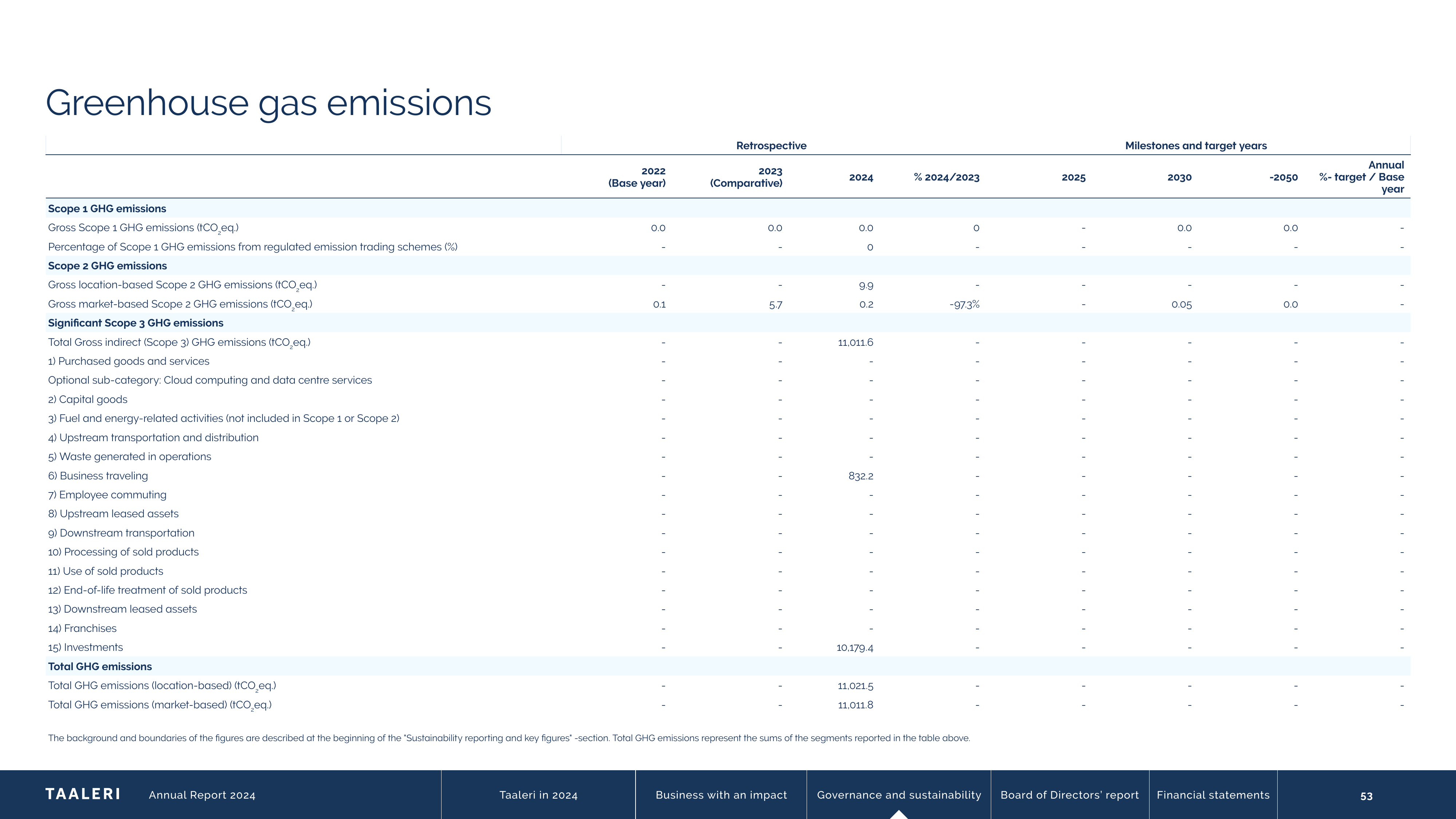Click the 7) Employee commuting row label
The width and height of the screenshot is (1456, 819).
[107, 495]
